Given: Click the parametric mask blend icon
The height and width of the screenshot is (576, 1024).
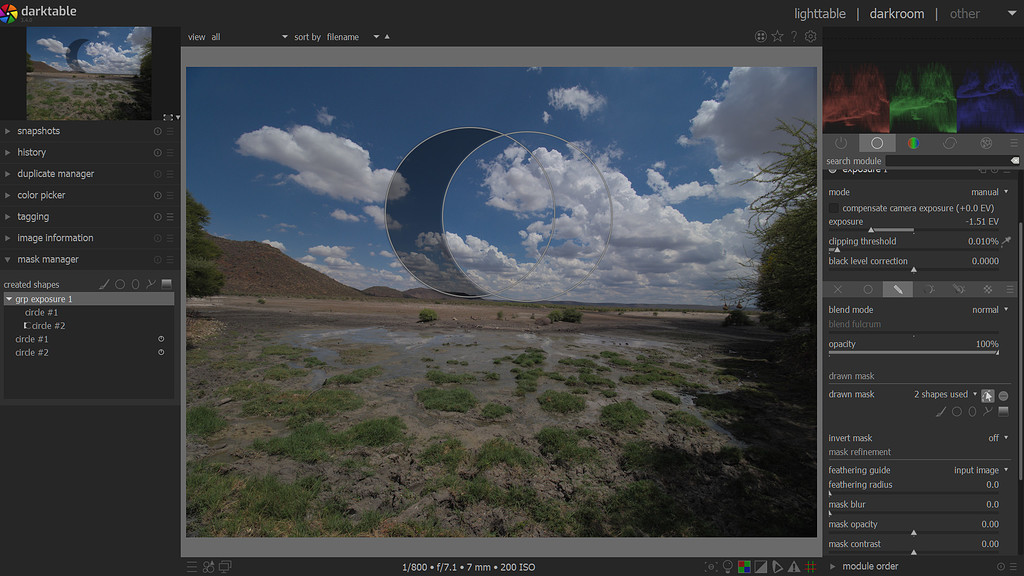Looking at the screenshot, I should [x=928, y=289].
